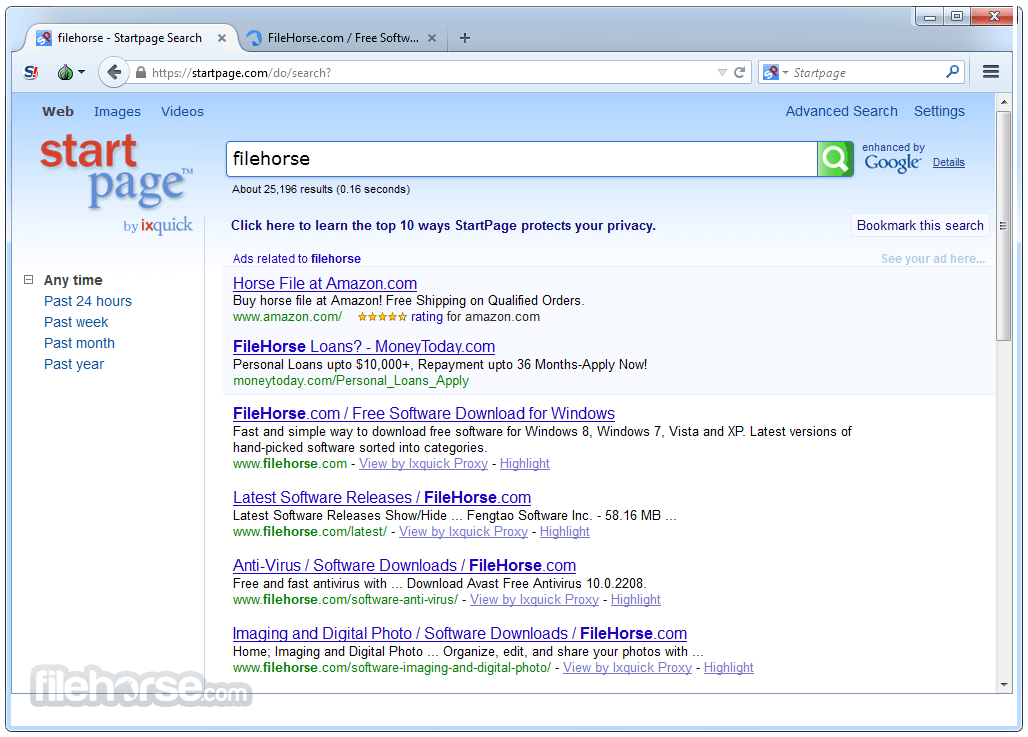Screen dimensions: 1028x737
Task: Highlight the software-anti-virus result
Action: [x=635, y=599]
